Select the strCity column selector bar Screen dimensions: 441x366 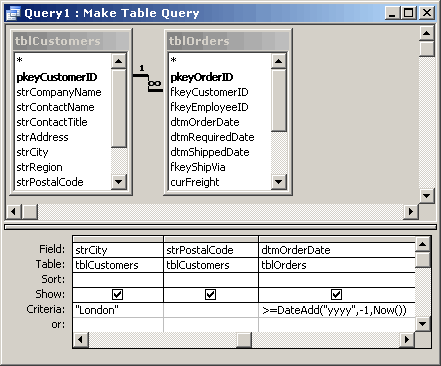coord(118,239)
